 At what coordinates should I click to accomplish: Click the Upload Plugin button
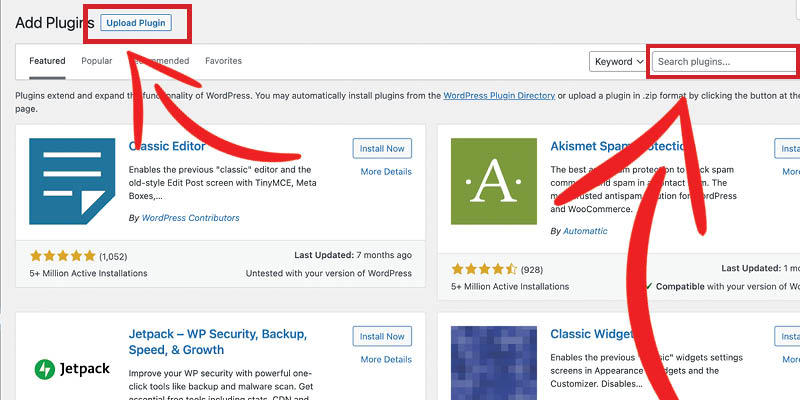pyautogui.click(x=136, y=23)
